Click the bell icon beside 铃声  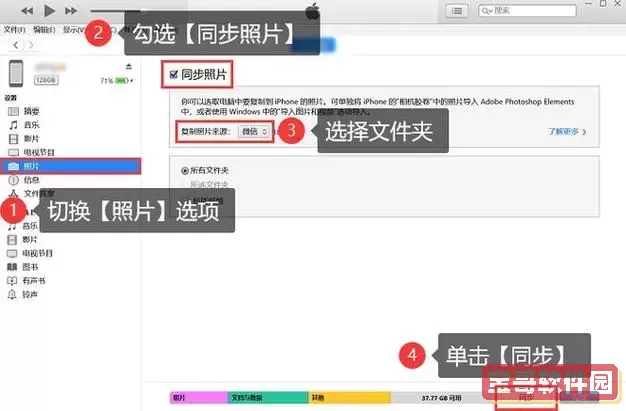12,294
